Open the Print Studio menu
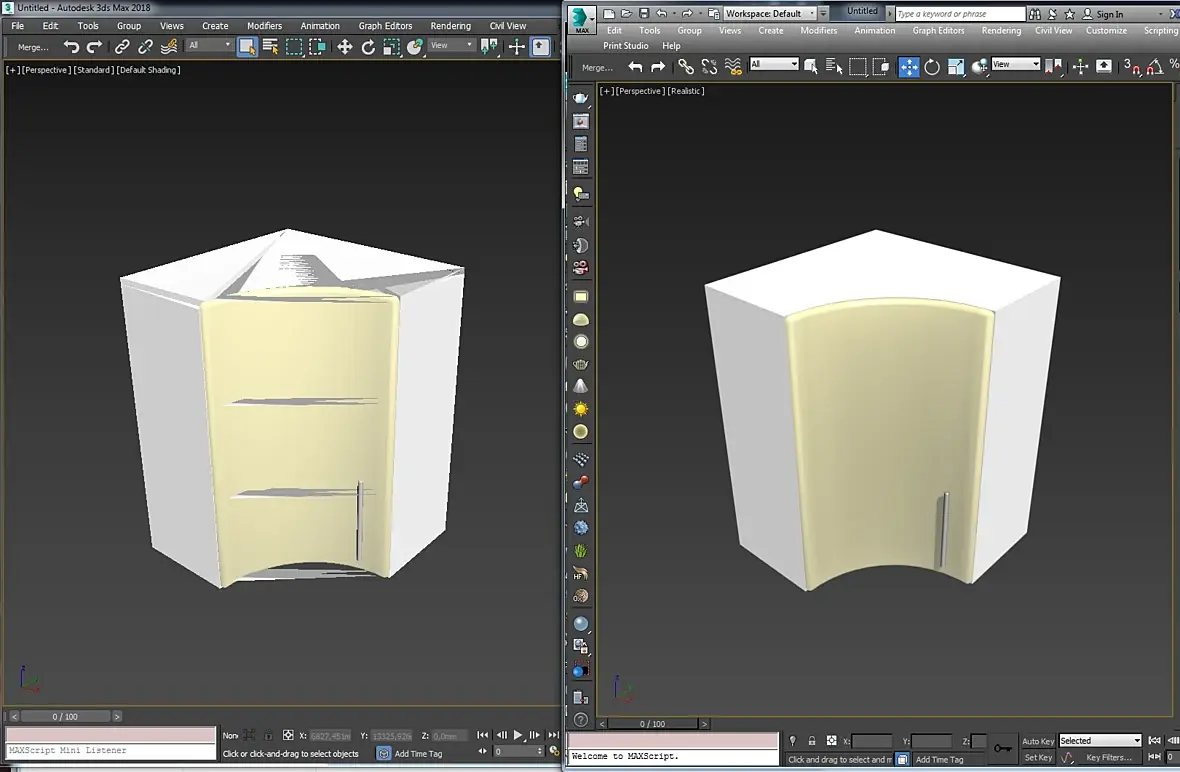The height and width of the screenshot is (772, 1180). pos(625,46)
